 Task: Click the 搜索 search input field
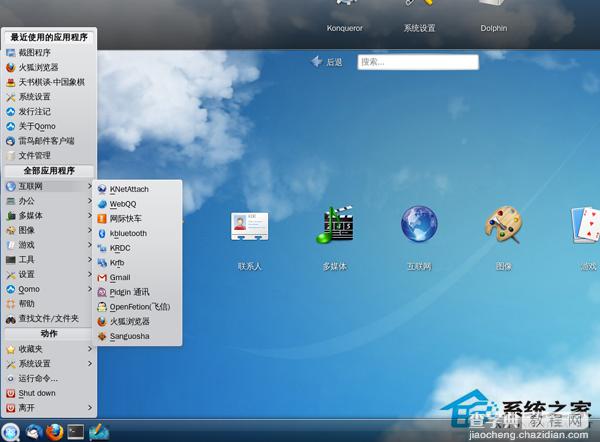coord(418,62)
